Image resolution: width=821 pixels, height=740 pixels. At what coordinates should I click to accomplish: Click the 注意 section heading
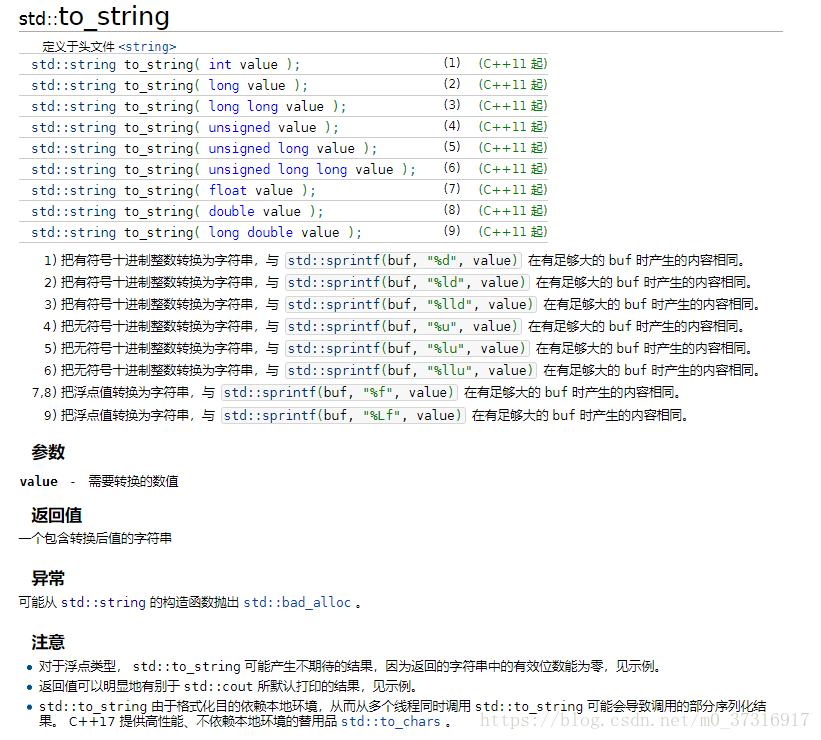click(x=48, y=642)
